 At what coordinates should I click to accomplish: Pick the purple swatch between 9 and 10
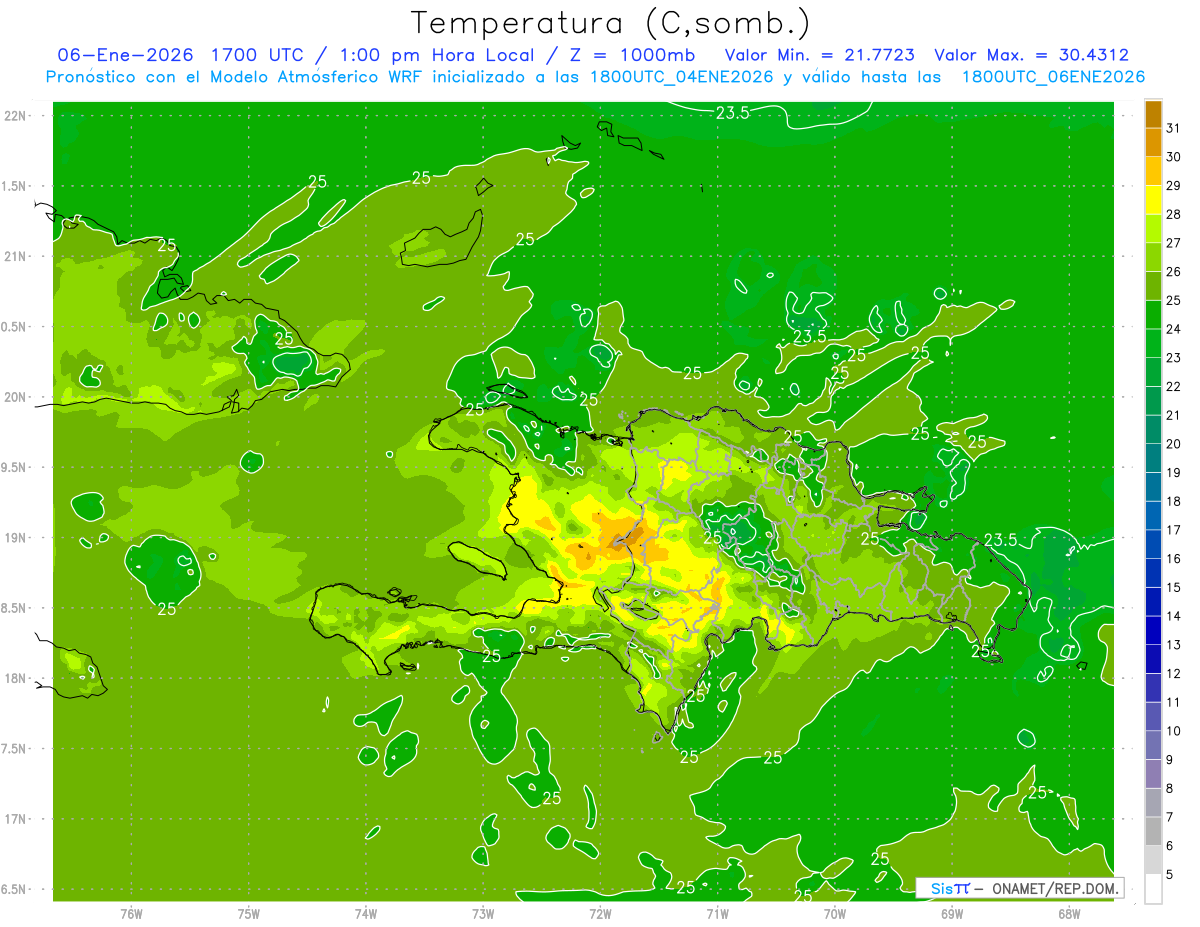click(x=1153, y=745)
